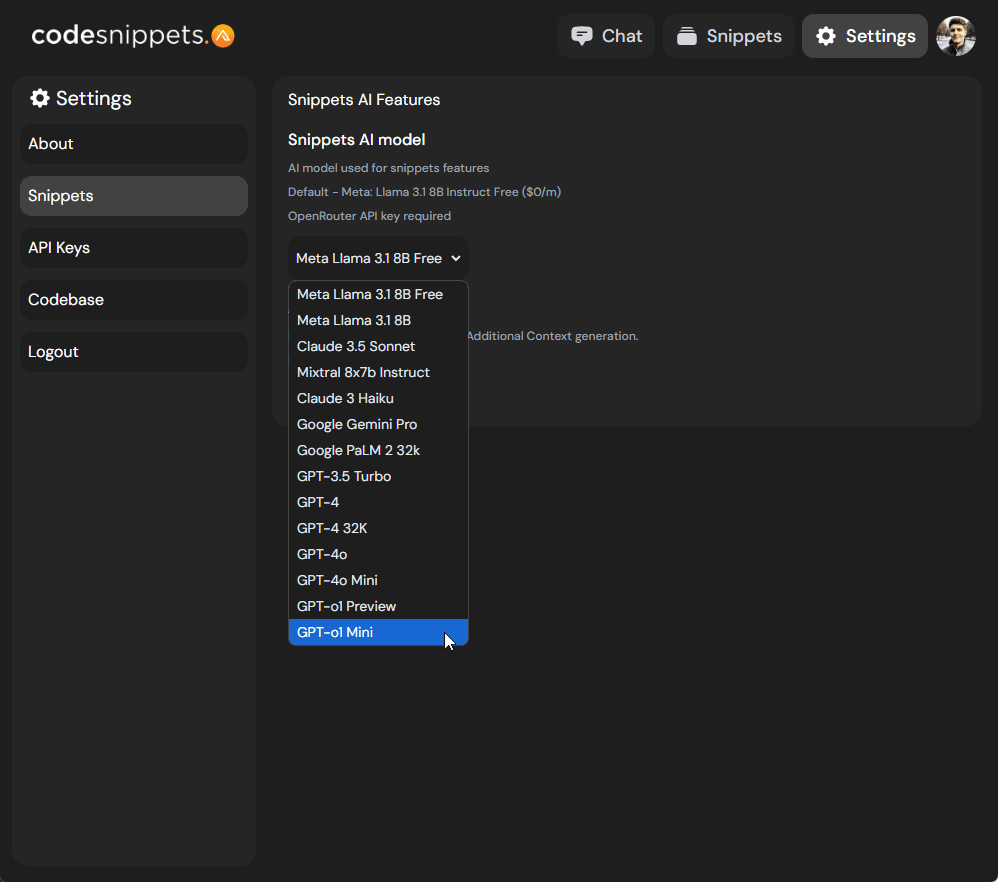This screenshot has width=998, height=882.
Task: Click the gear icon beside the sidebar Settings title
Action: pos(39,98)
